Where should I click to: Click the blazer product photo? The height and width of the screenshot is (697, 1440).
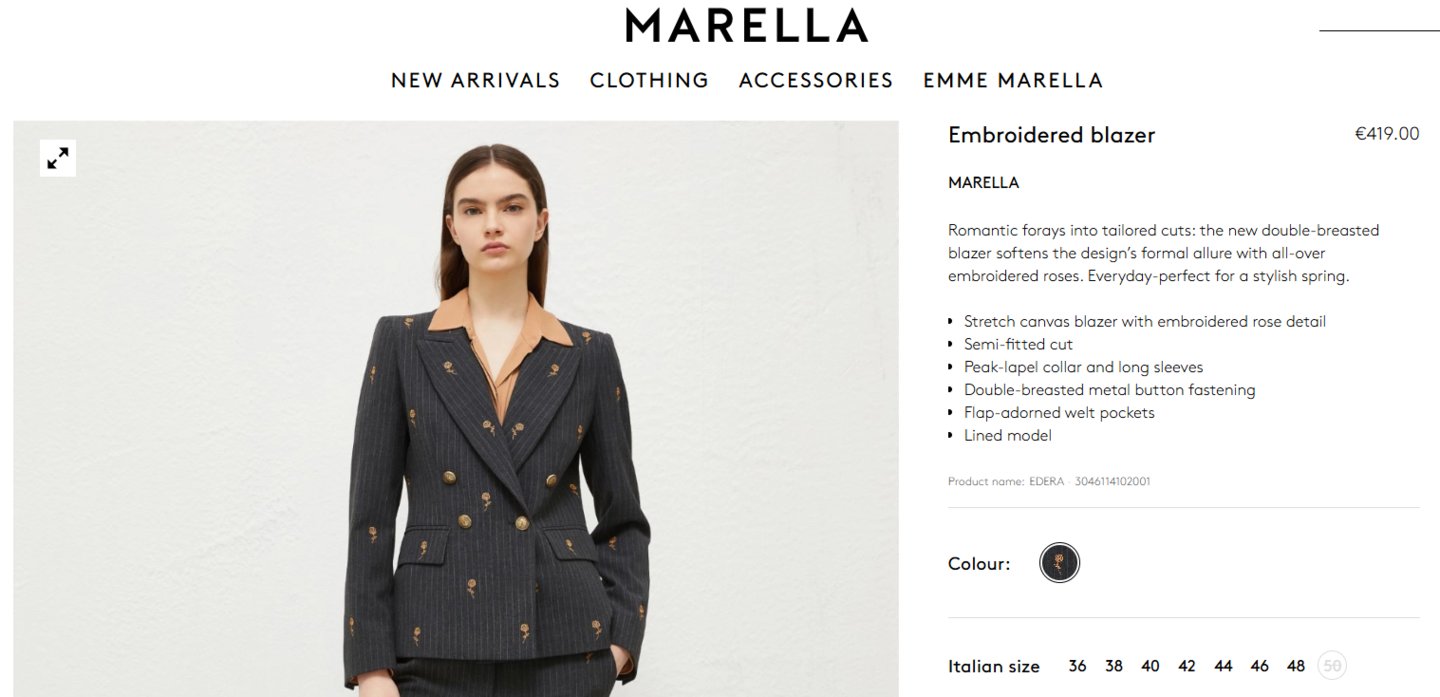(456, 409)
